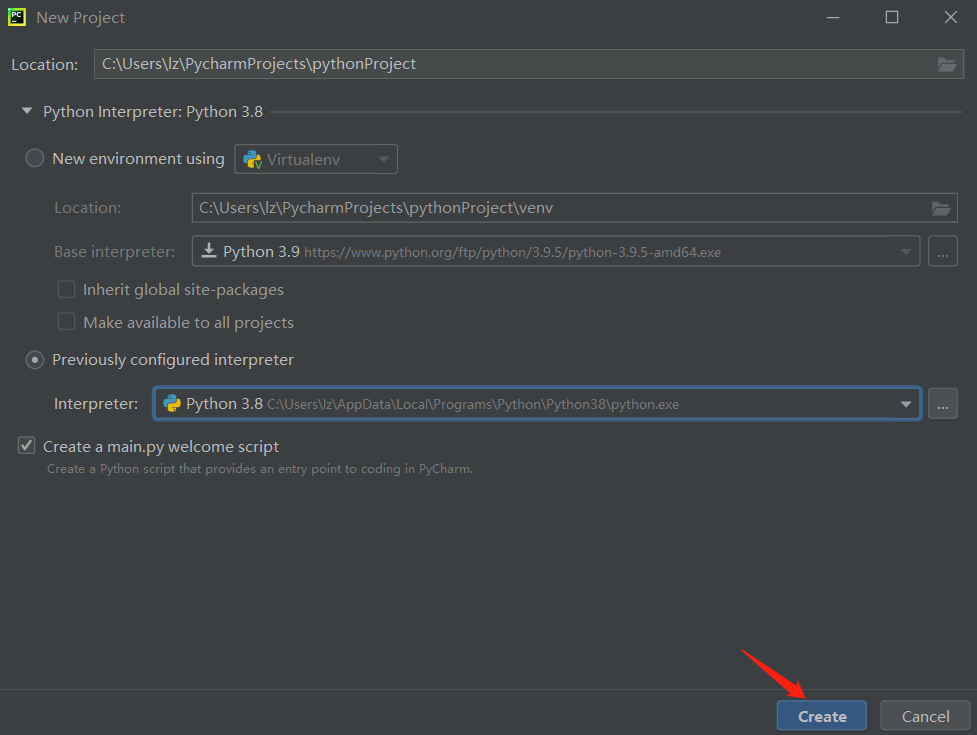
Task: Close the New Project dialog
Action: 950,17
